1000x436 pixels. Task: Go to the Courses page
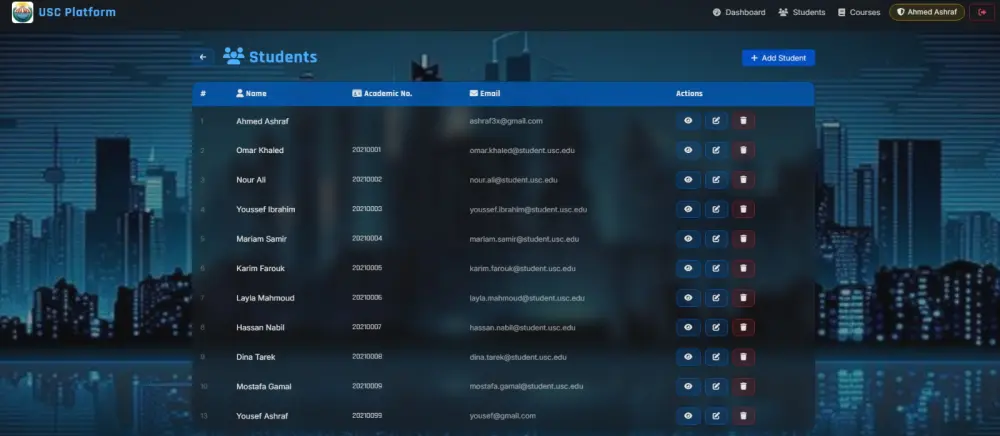859,12
